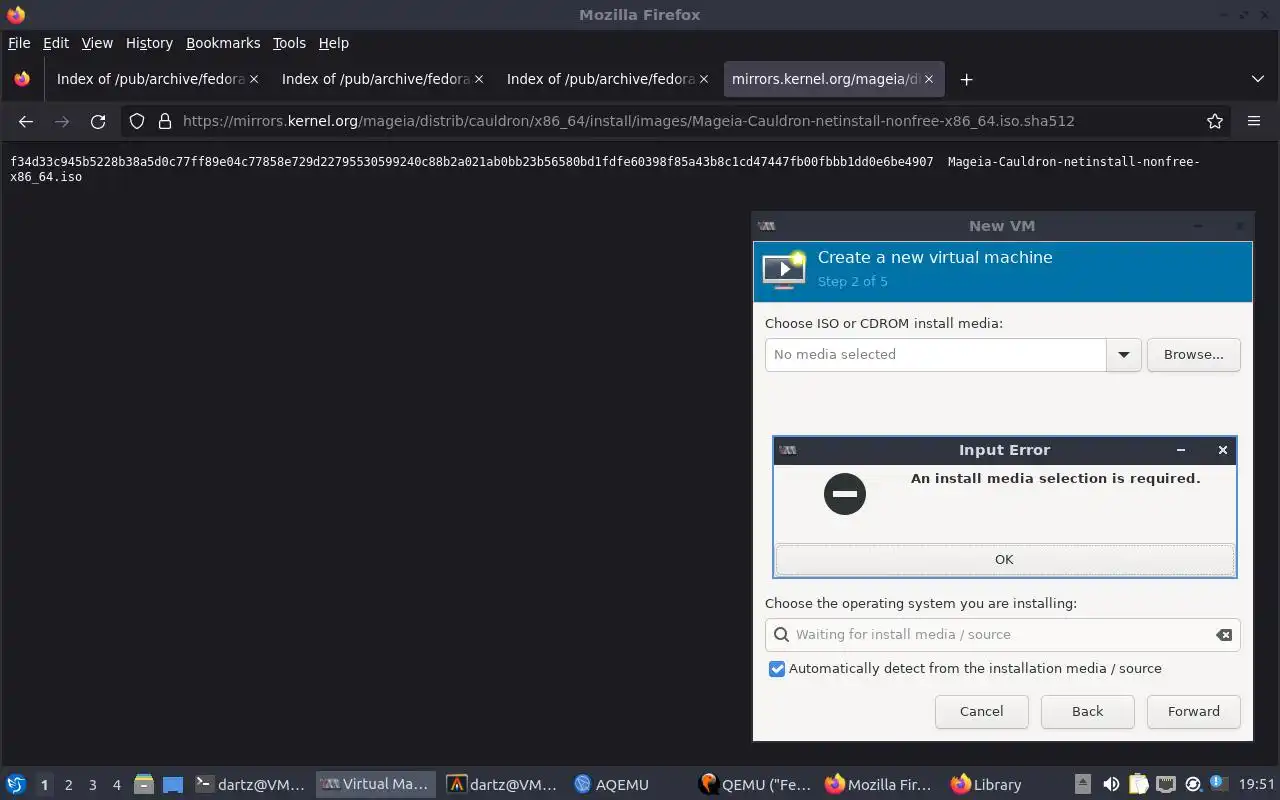
Task: Switch to Mozilla Firefox taskbar entry
Action: 882,785
